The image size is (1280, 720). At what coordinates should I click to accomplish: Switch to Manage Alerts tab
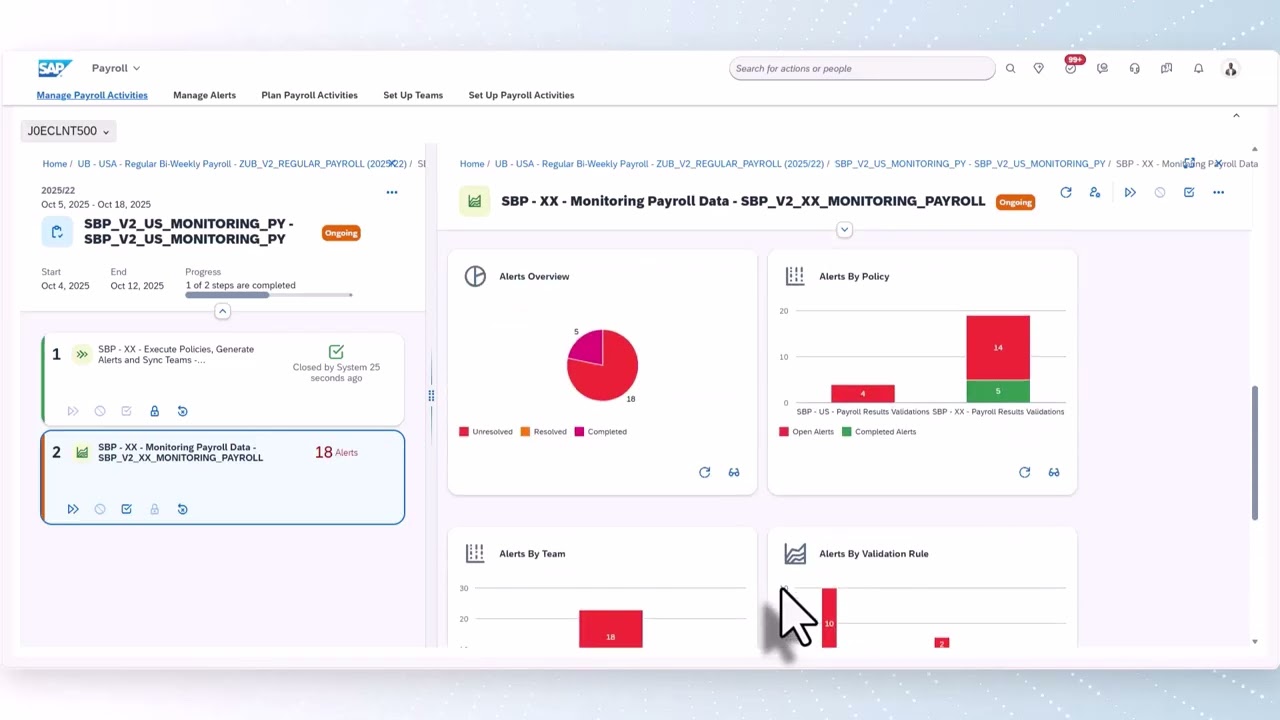coord(204,95)
